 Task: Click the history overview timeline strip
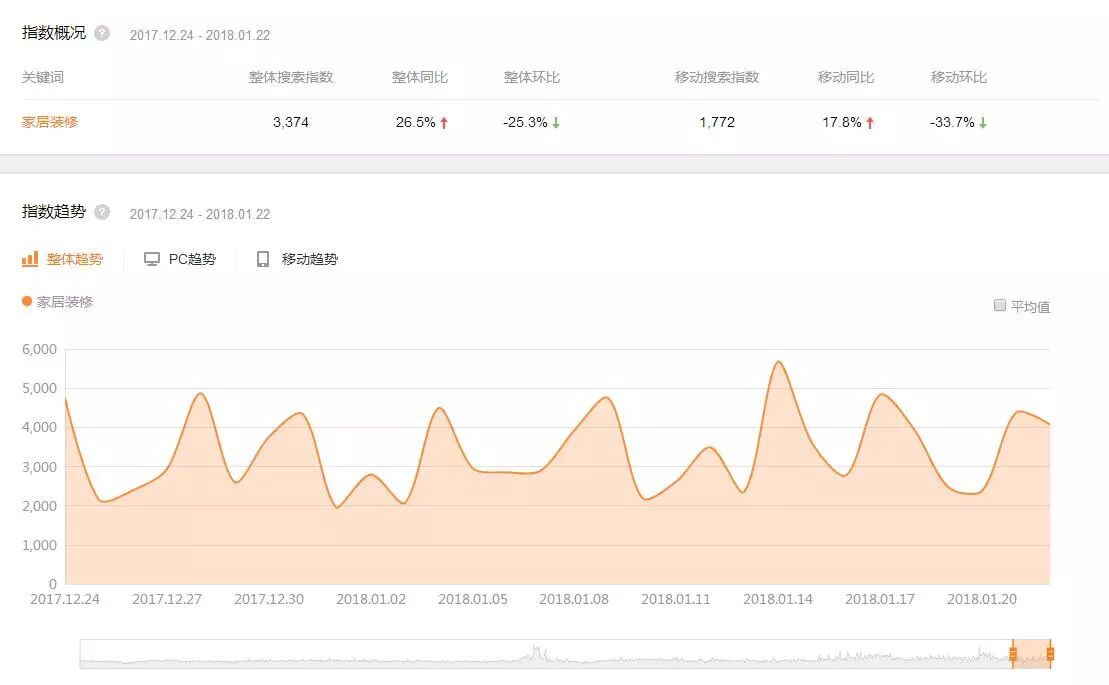point(565,654)
